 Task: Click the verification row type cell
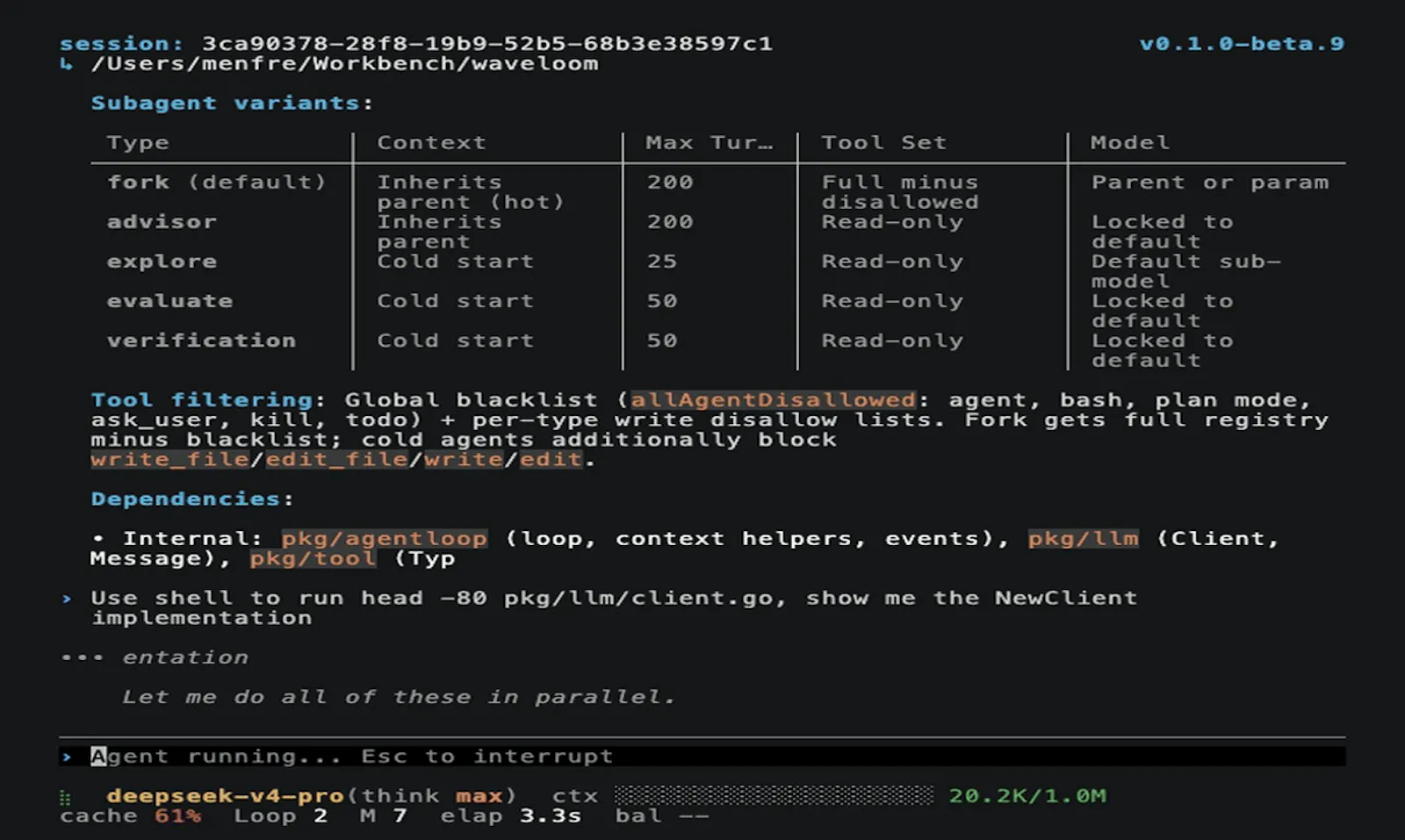pos(201,340)
